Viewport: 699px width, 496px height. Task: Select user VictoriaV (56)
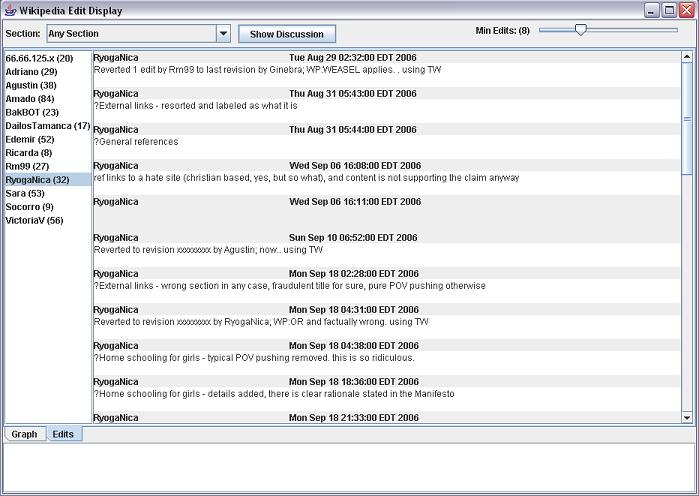48,220
